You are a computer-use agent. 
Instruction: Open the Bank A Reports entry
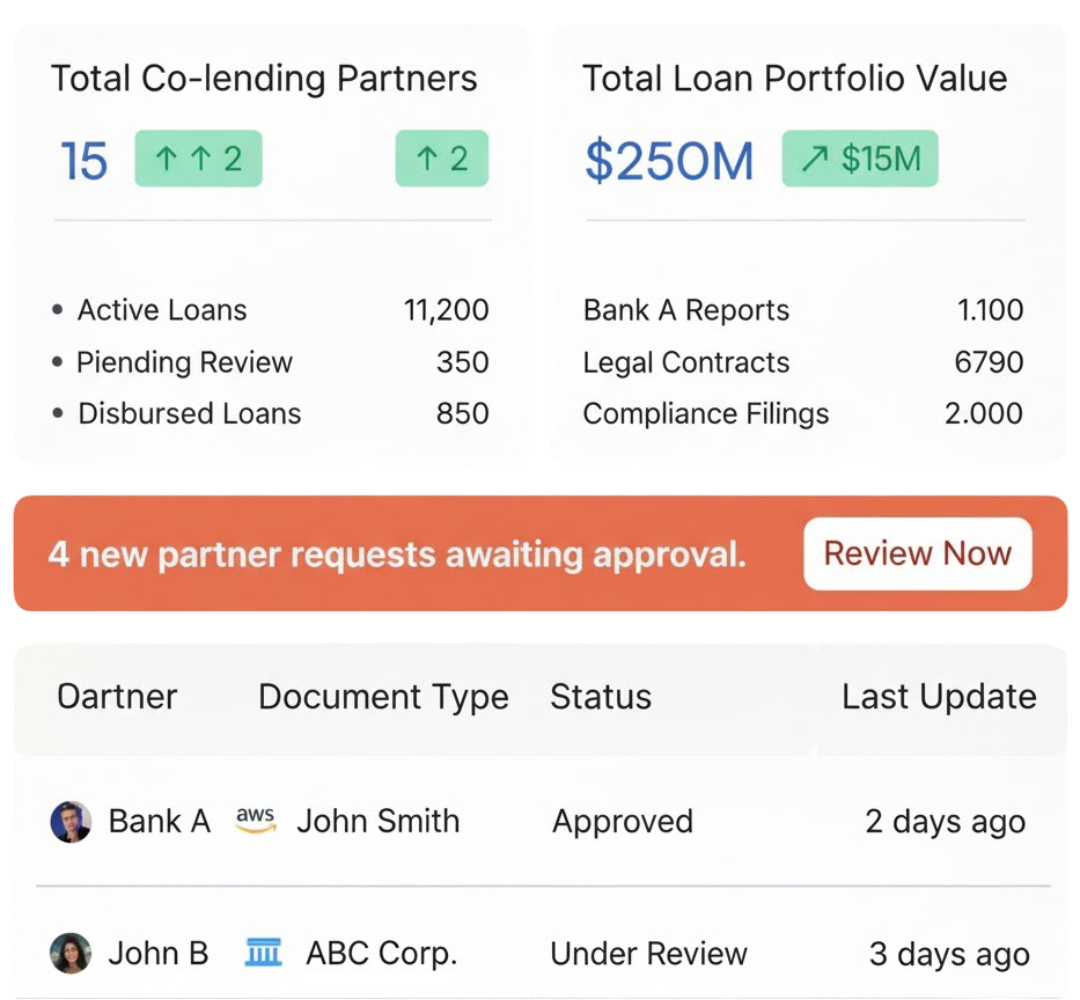coord(686,310)
